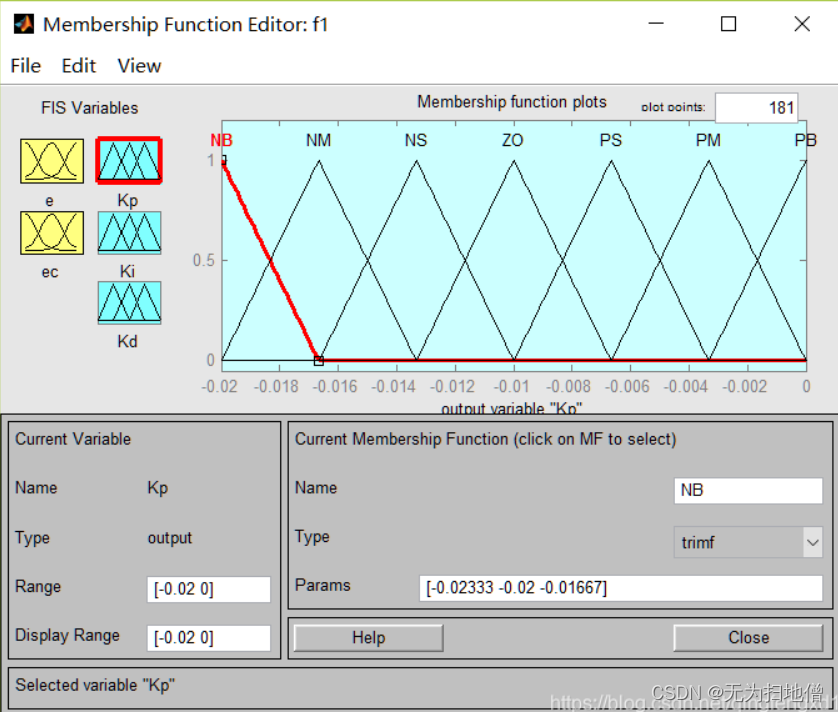Click NB curve's top peak handle

pos(223,160)
